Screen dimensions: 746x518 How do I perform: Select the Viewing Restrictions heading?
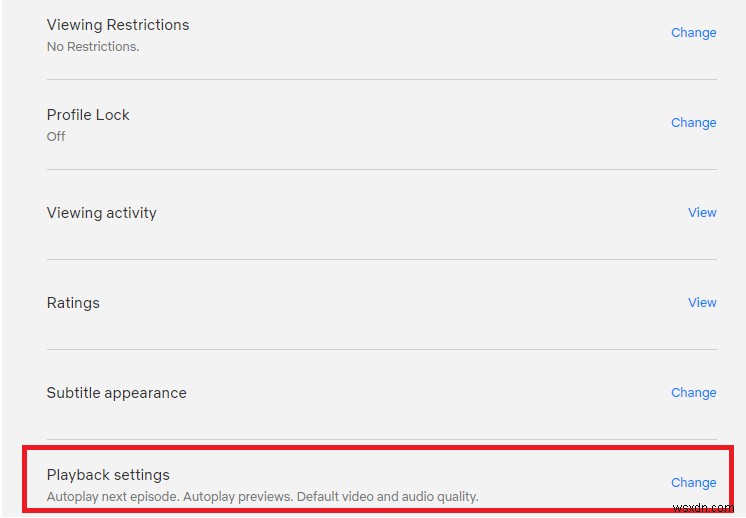tap(118, 24)
